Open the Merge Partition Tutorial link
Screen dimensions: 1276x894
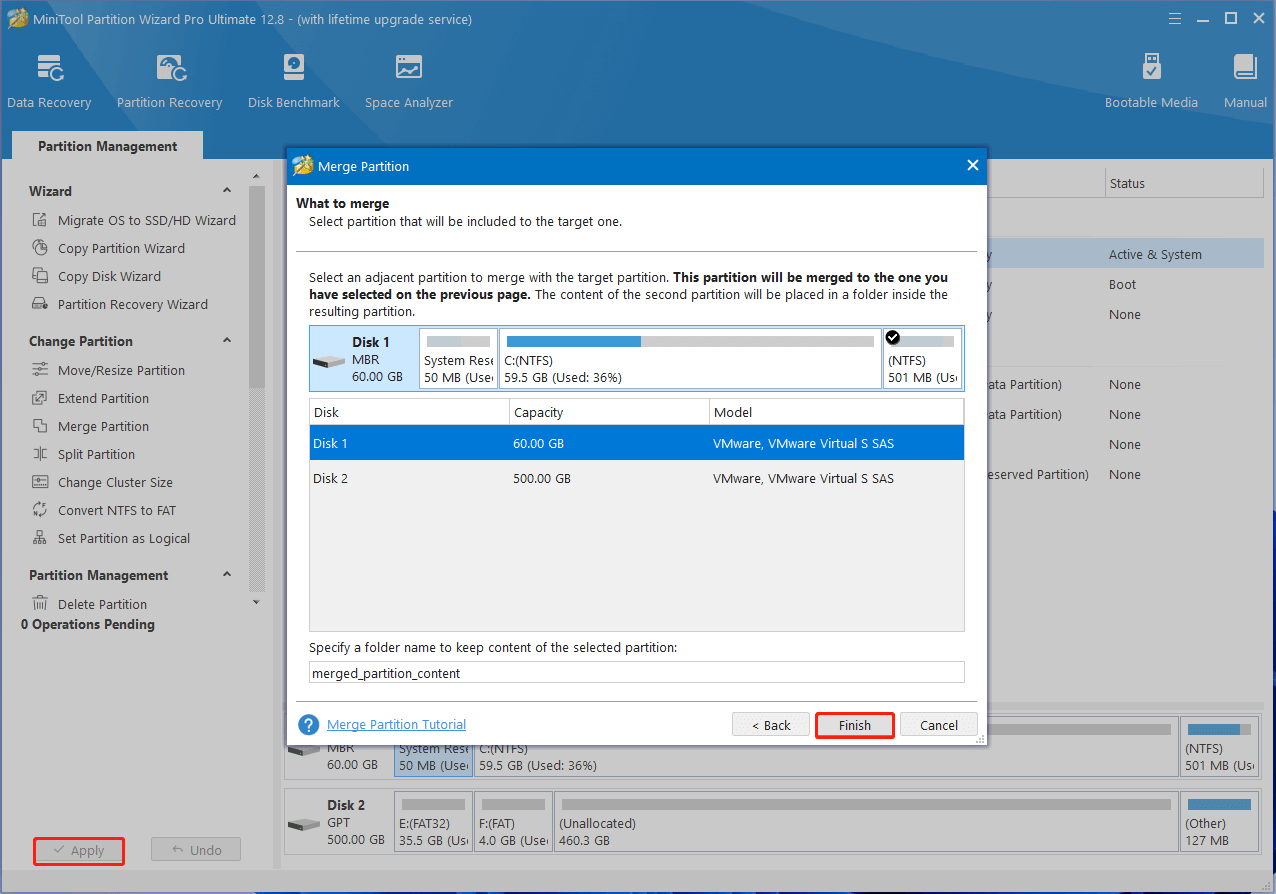click(396, 724)
